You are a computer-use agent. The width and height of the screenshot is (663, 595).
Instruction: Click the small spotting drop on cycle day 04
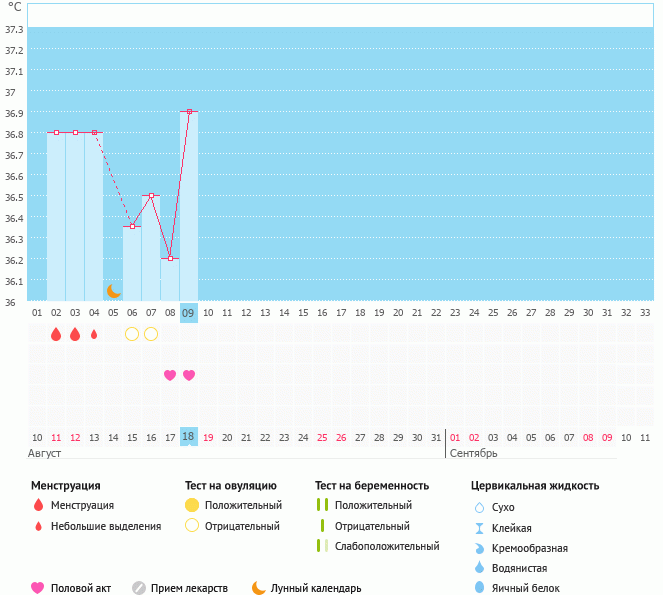pyautogui.click(x=94, y=334)
